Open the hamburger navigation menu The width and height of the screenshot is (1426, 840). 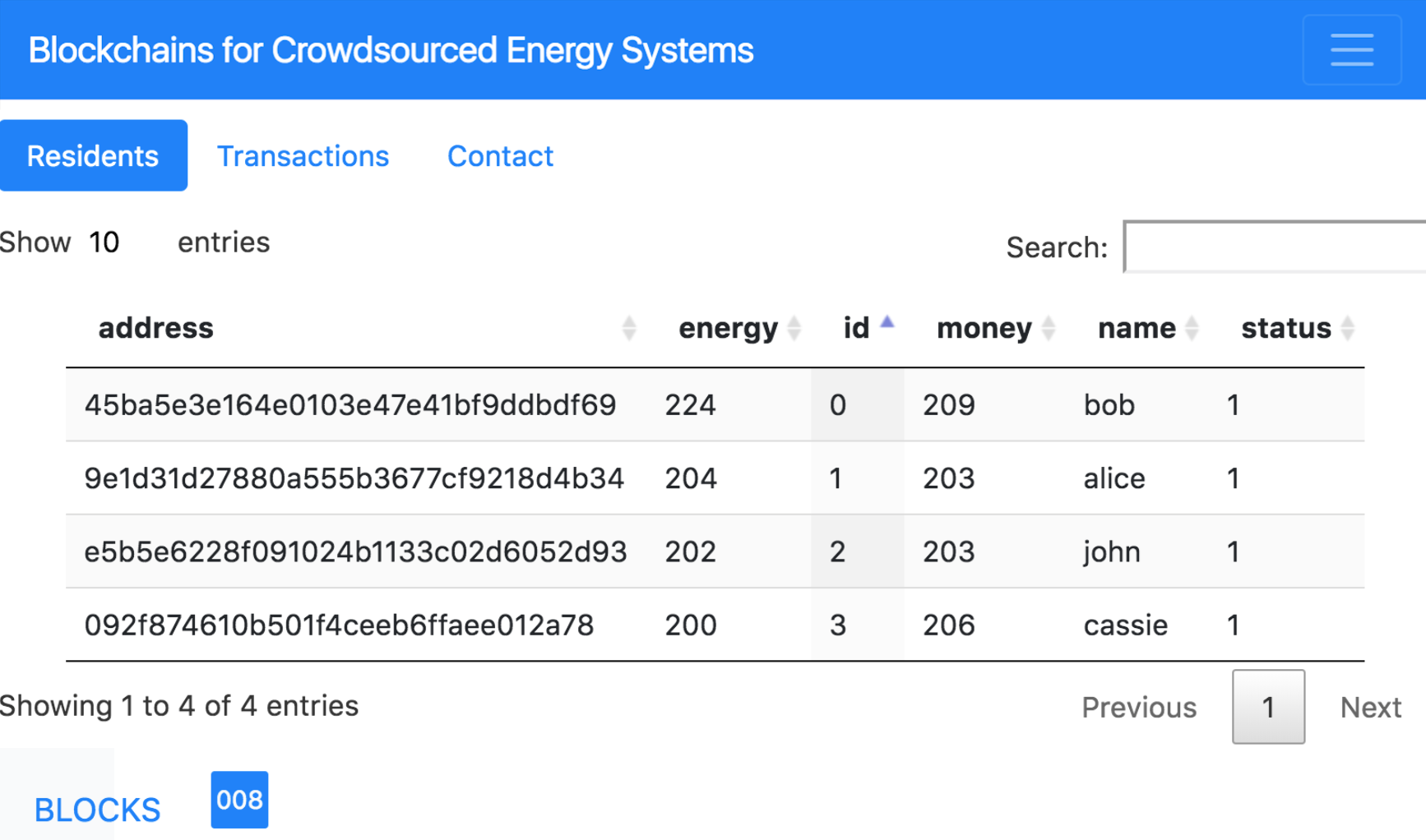(x=1351, y=50)
